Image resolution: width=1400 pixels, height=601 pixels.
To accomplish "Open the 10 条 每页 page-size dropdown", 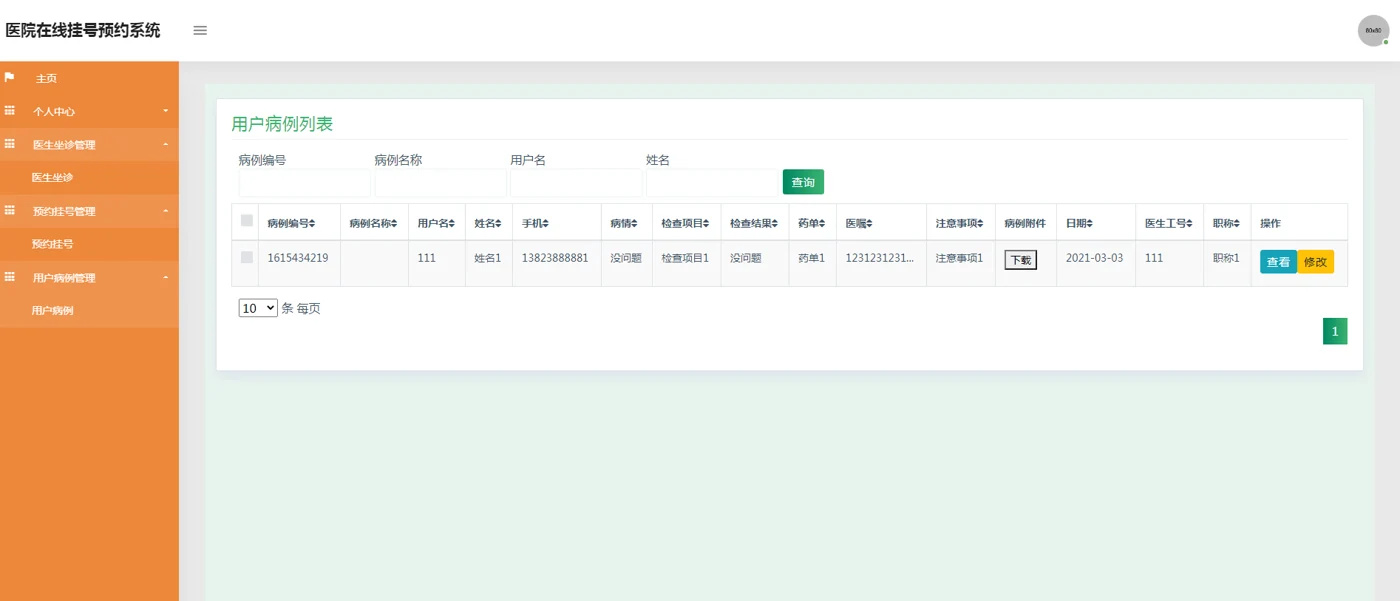I will pyautogui.click(x=258, y=308).
